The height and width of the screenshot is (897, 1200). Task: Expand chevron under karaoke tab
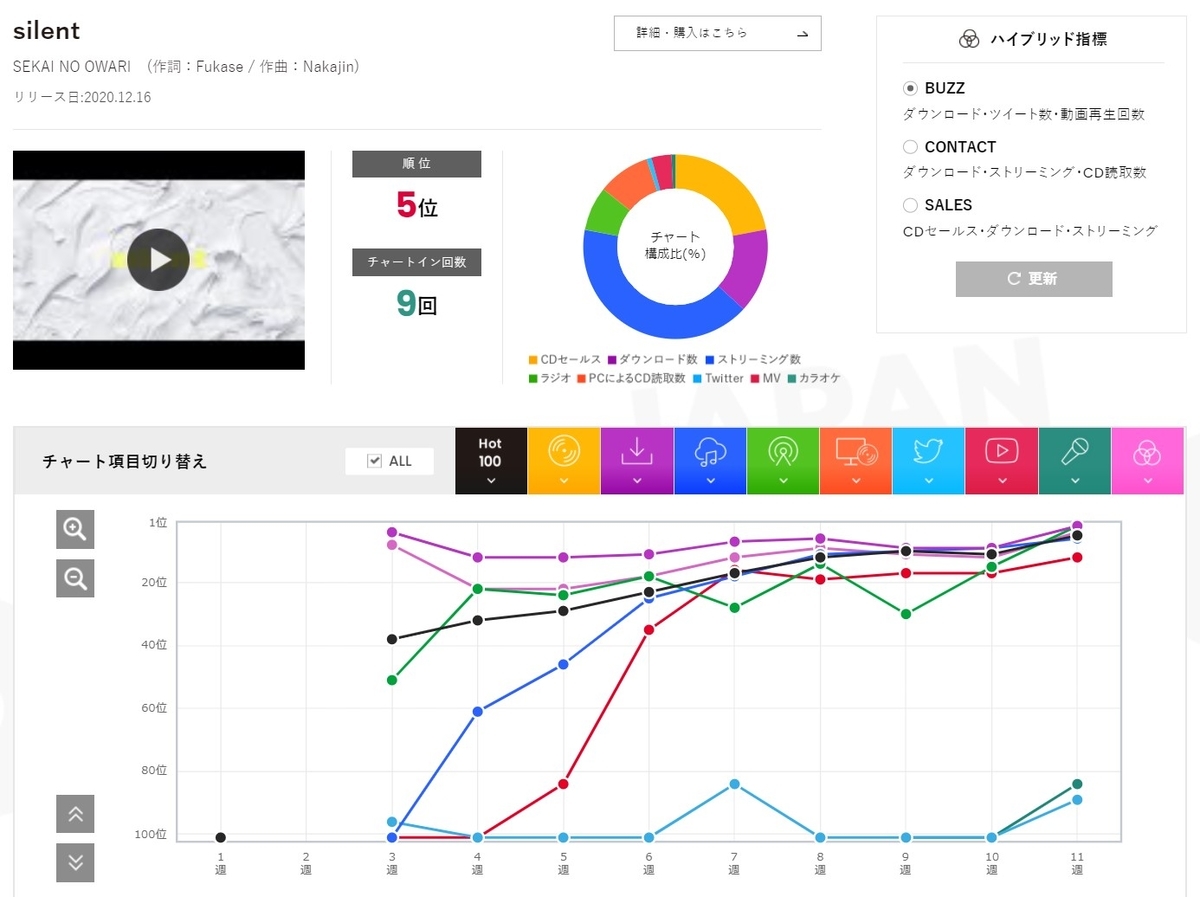coord(1075,481)
